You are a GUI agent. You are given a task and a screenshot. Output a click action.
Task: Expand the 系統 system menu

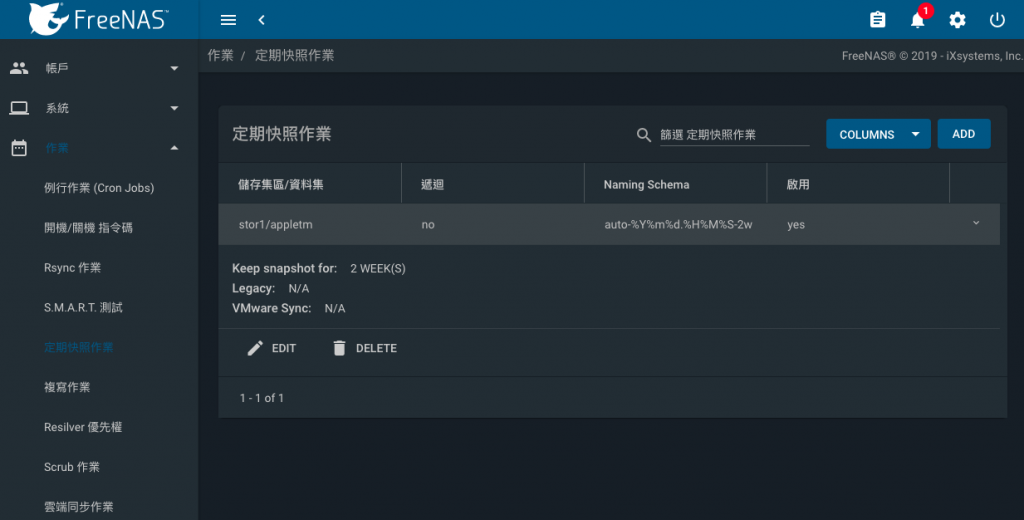click(x=96, y=108)
